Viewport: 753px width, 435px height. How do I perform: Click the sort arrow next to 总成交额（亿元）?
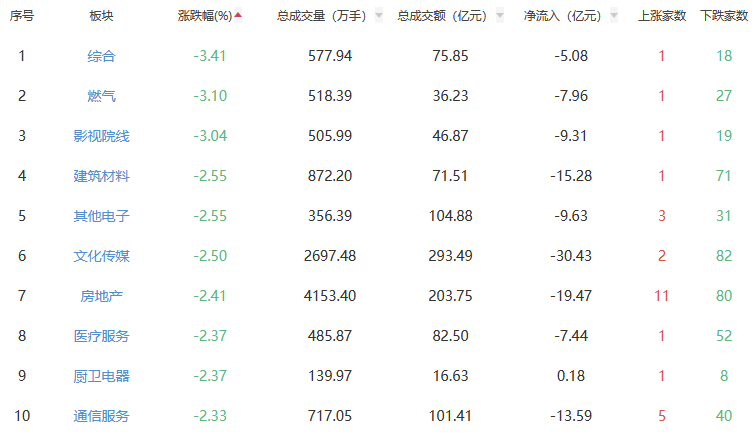click(498, 16)
